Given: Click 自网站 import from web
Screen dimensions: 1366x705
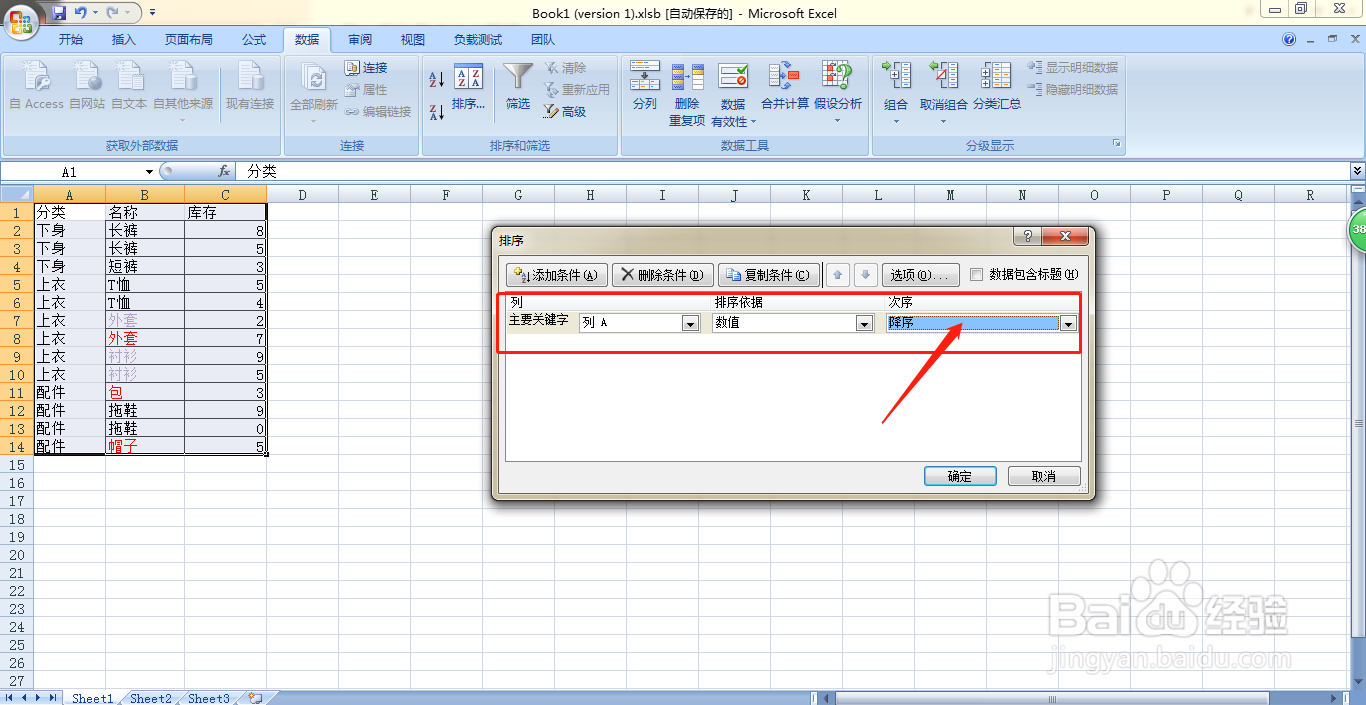Looking at the screenshot, I should (x=87, y=86).
